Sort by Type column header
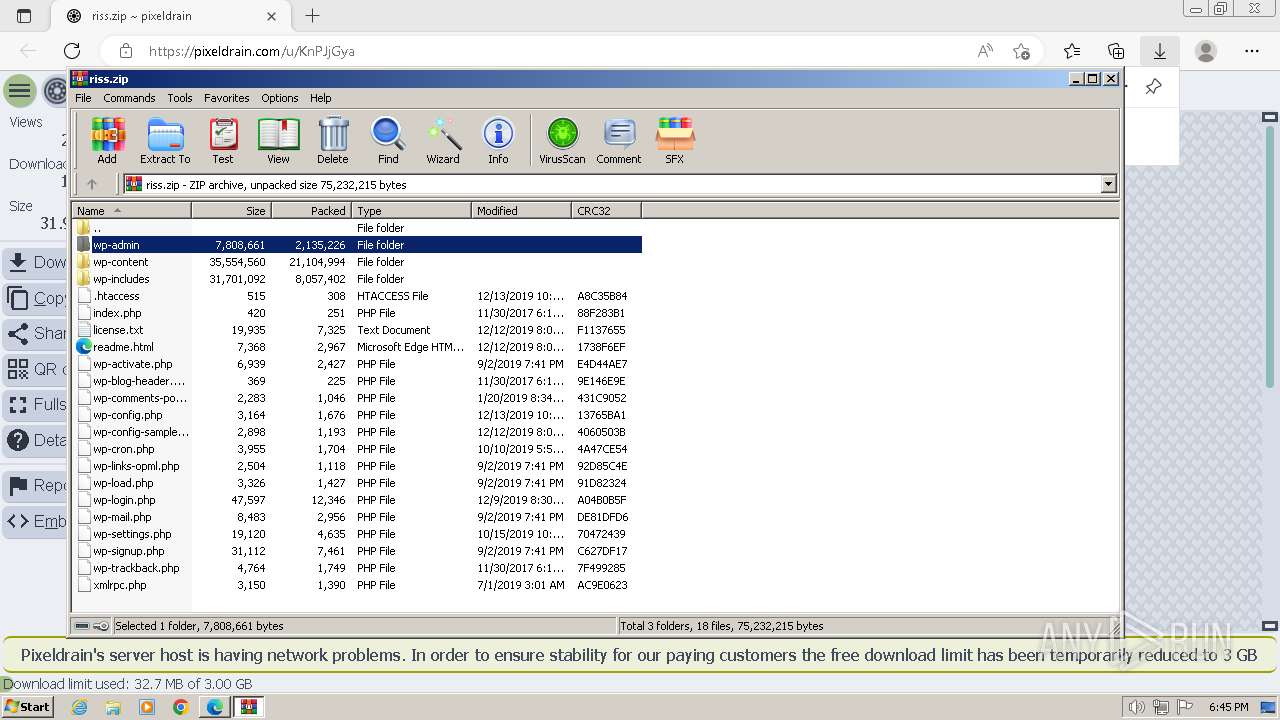The height and width of the screenshot is (720, 1280). [411, 211]
